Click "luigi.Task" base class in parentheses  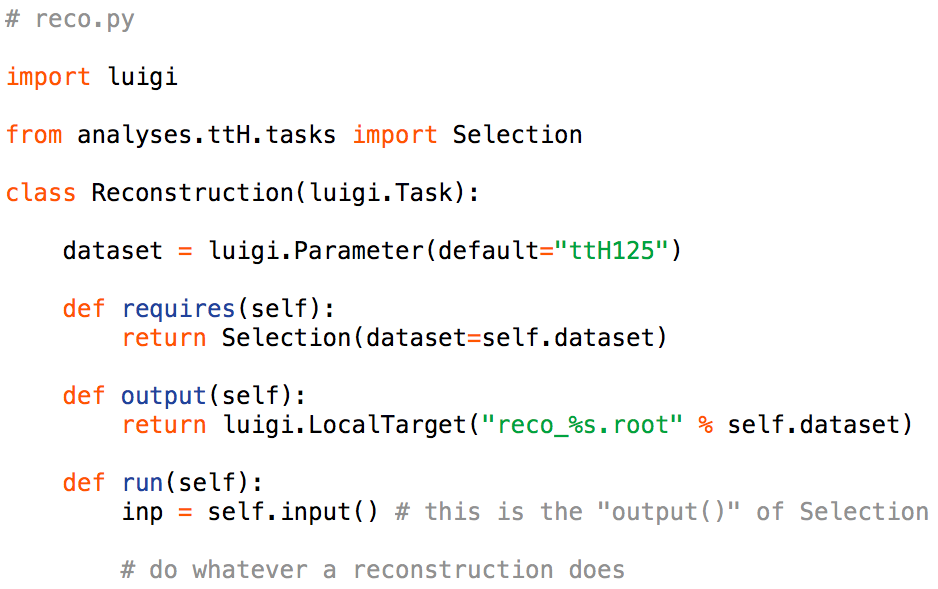pos(381,192)
